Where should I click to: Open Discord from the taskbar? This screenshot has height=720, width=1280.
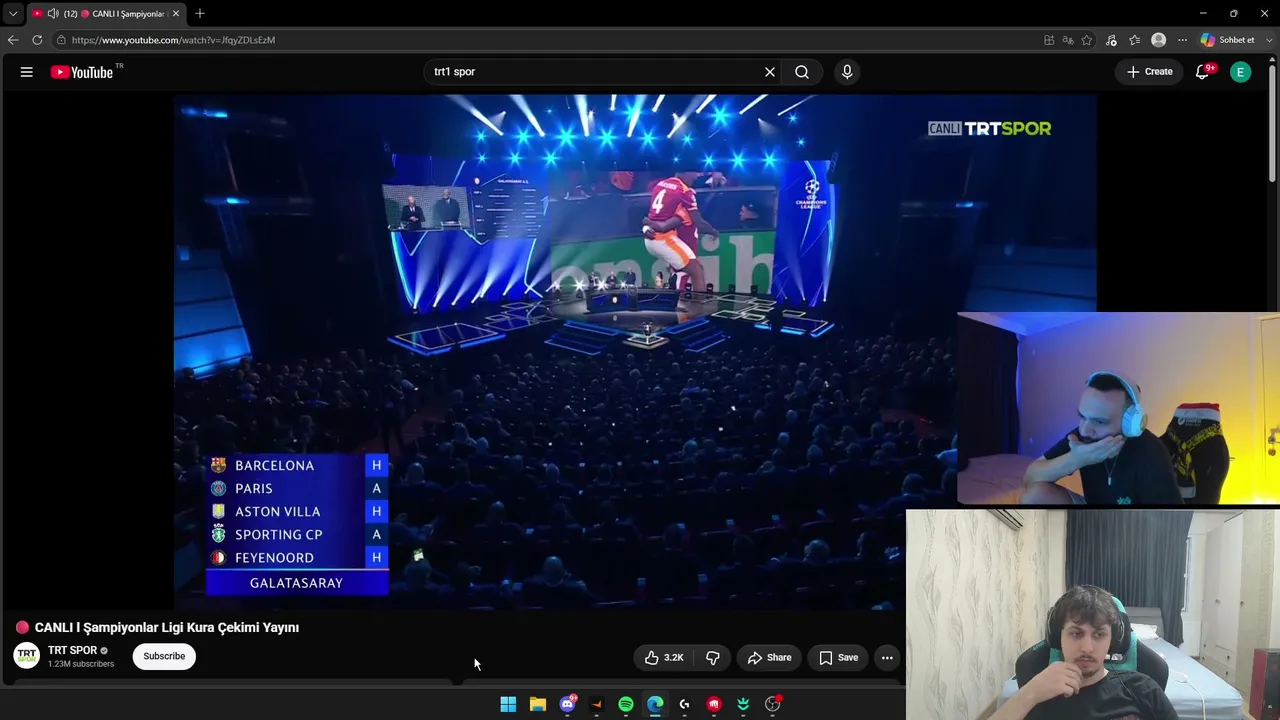coord(567,704)
